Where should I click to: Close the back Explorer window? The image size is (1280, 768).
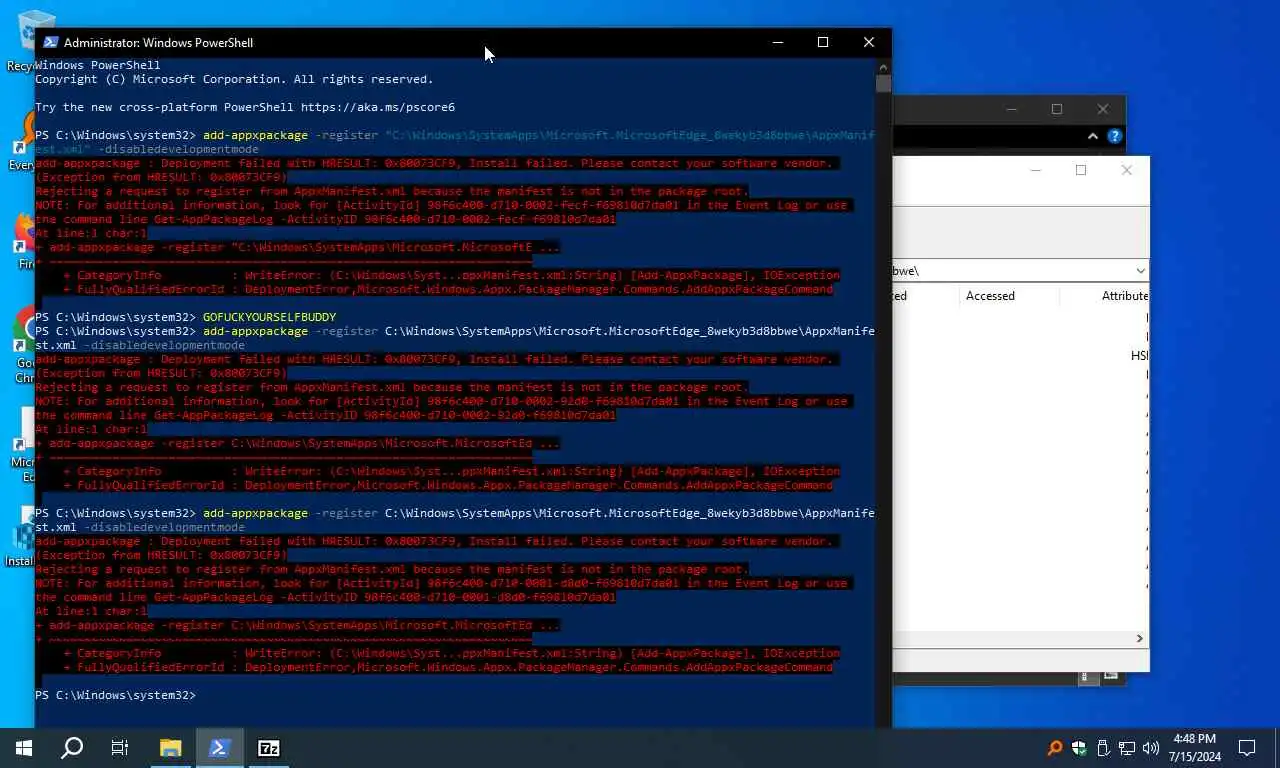[x=1103, y=109]
